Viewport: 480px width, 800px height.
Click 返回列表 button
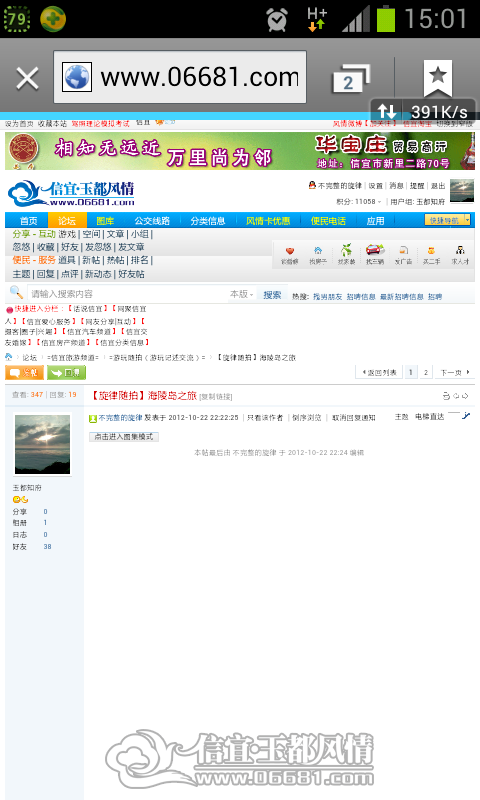tap(379, 372)
